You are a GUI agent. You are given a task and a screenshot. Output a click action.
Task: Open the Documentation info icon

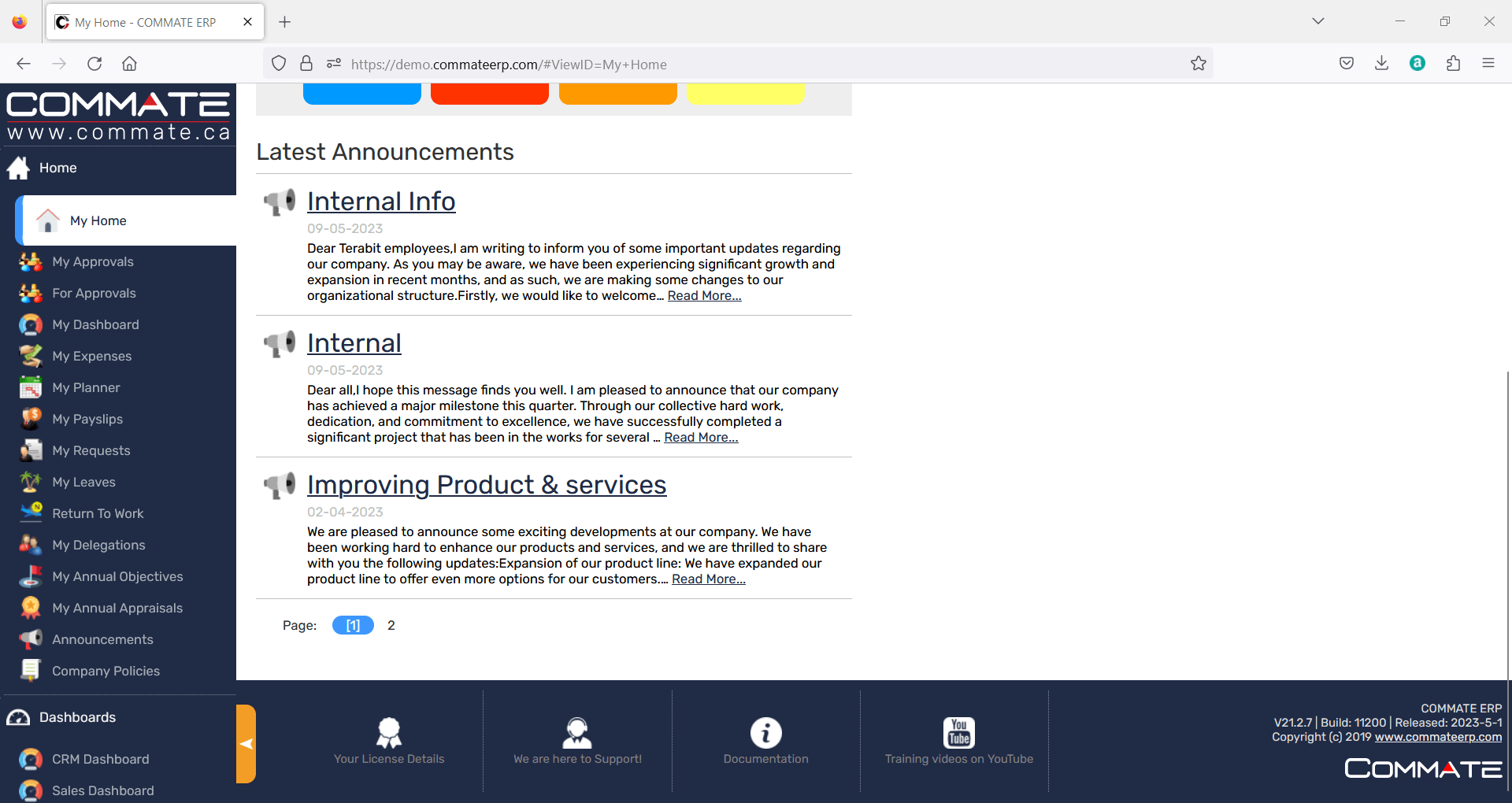765,732
